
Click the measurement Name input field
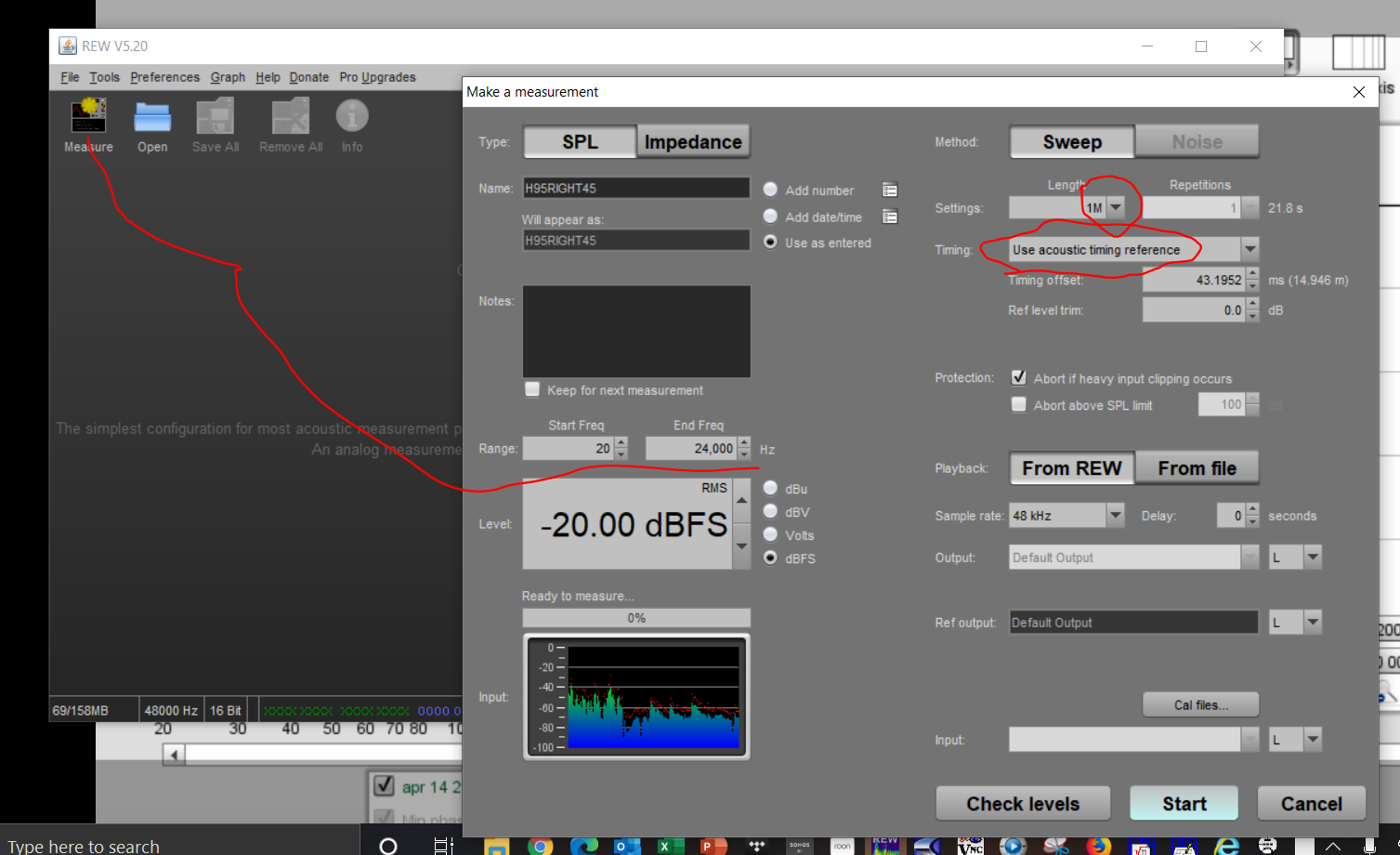(636, 189)
